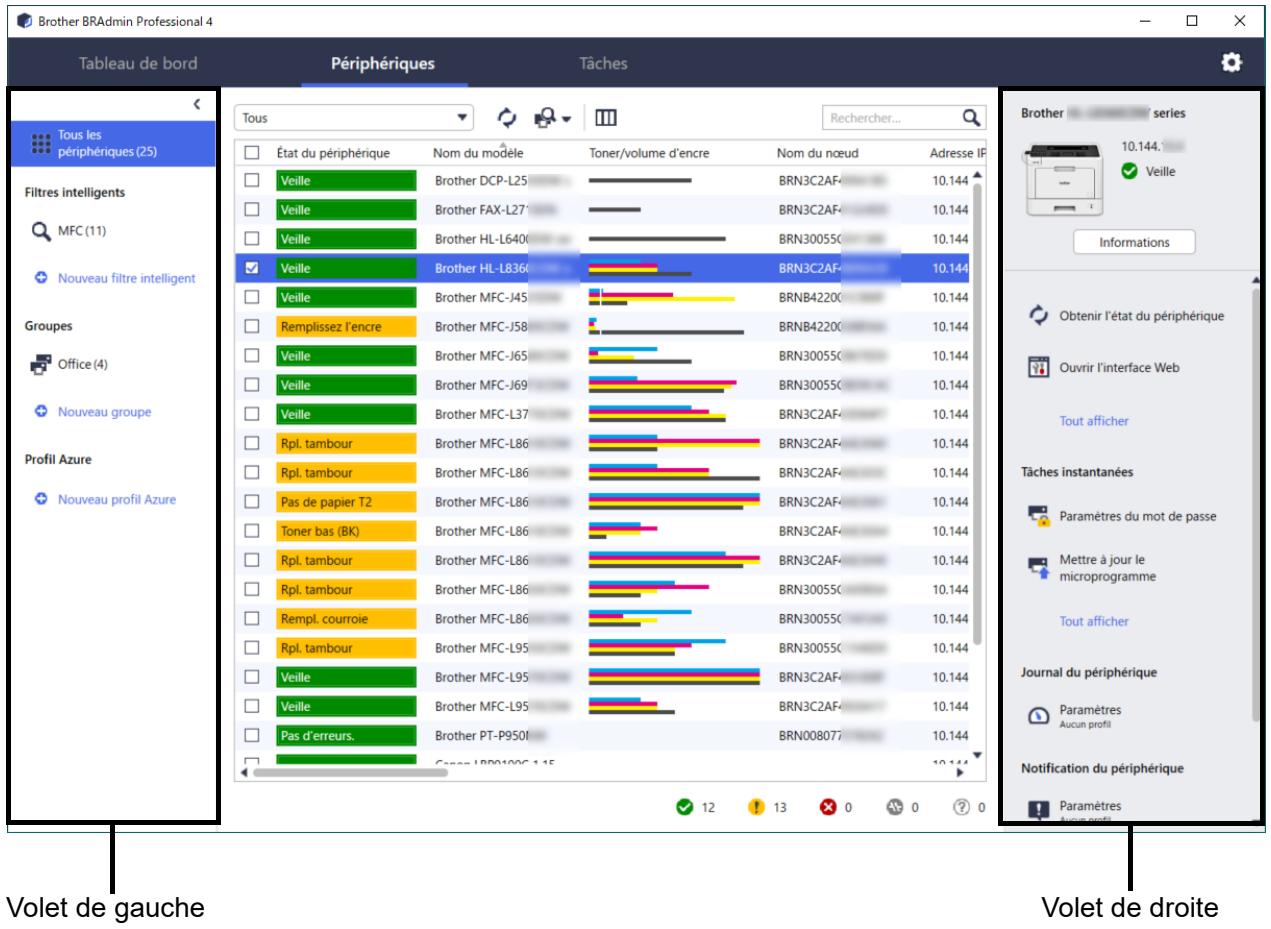Click Mettre à jour le microprogramme icon

click(x=1038, y=568)
